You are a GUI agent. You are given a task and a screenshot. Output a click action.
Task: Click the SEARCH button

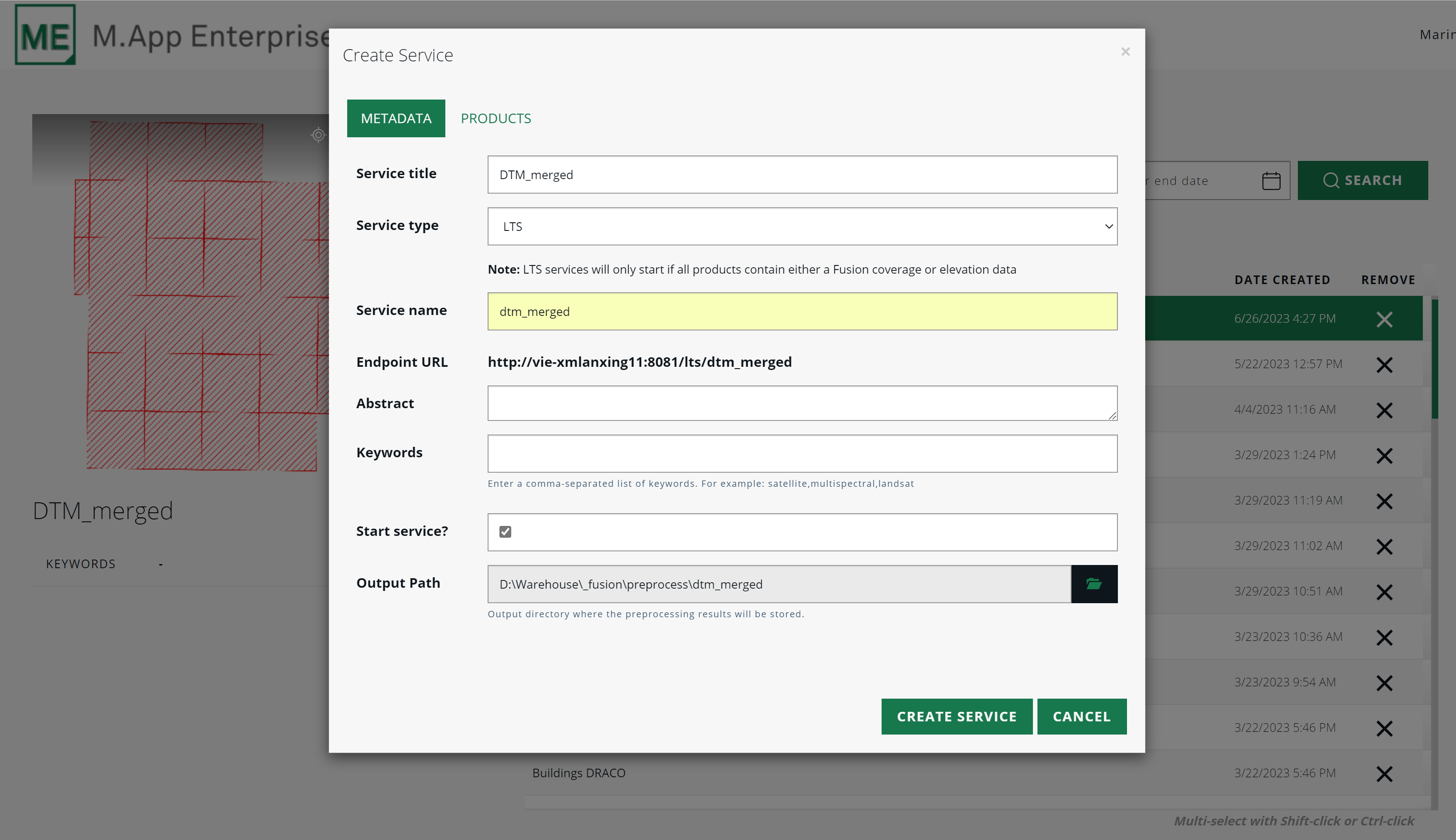coord(1362,180)
